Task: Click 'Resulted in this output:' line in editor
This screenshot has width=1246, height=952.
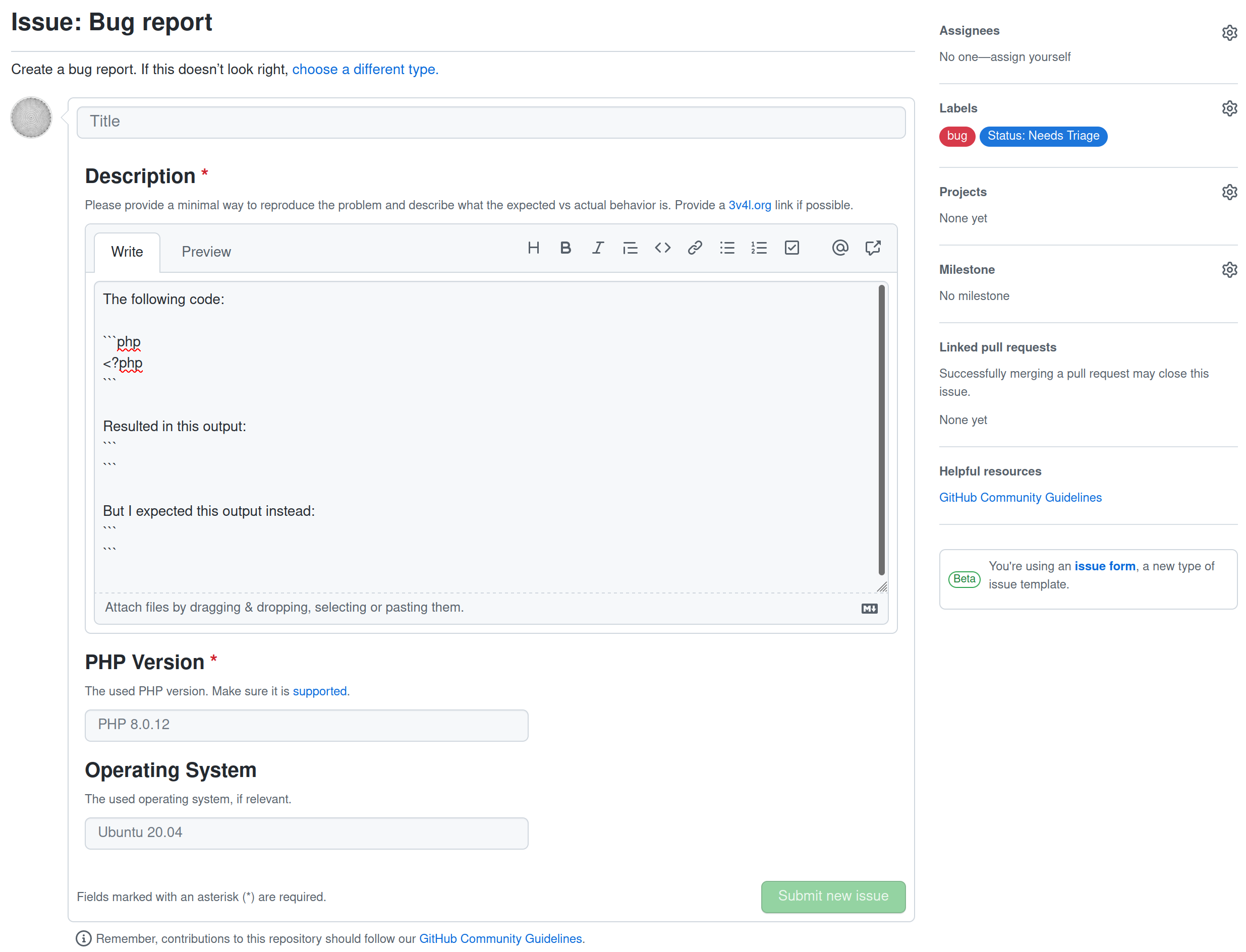Action: (175, 427)
